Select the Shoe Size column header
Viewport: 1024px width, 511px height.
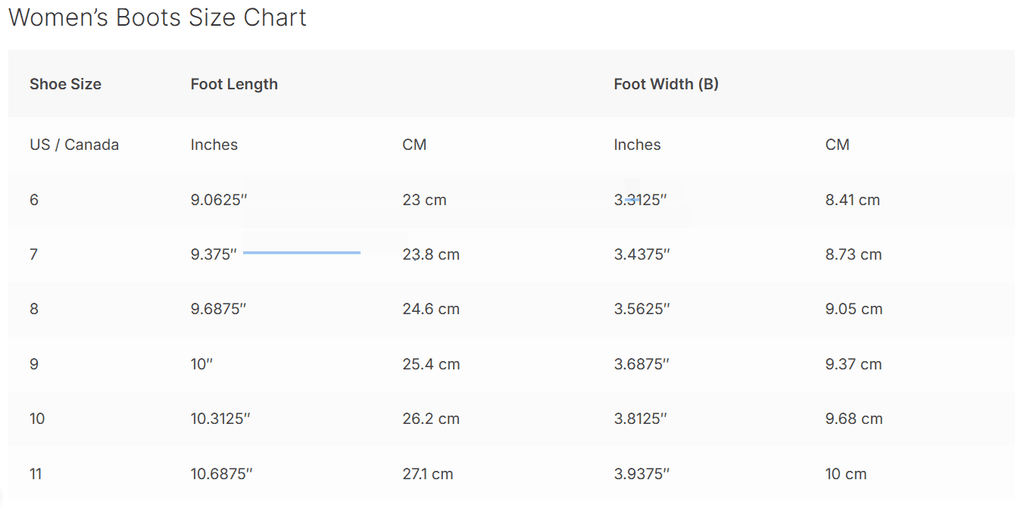pos(65,84)
